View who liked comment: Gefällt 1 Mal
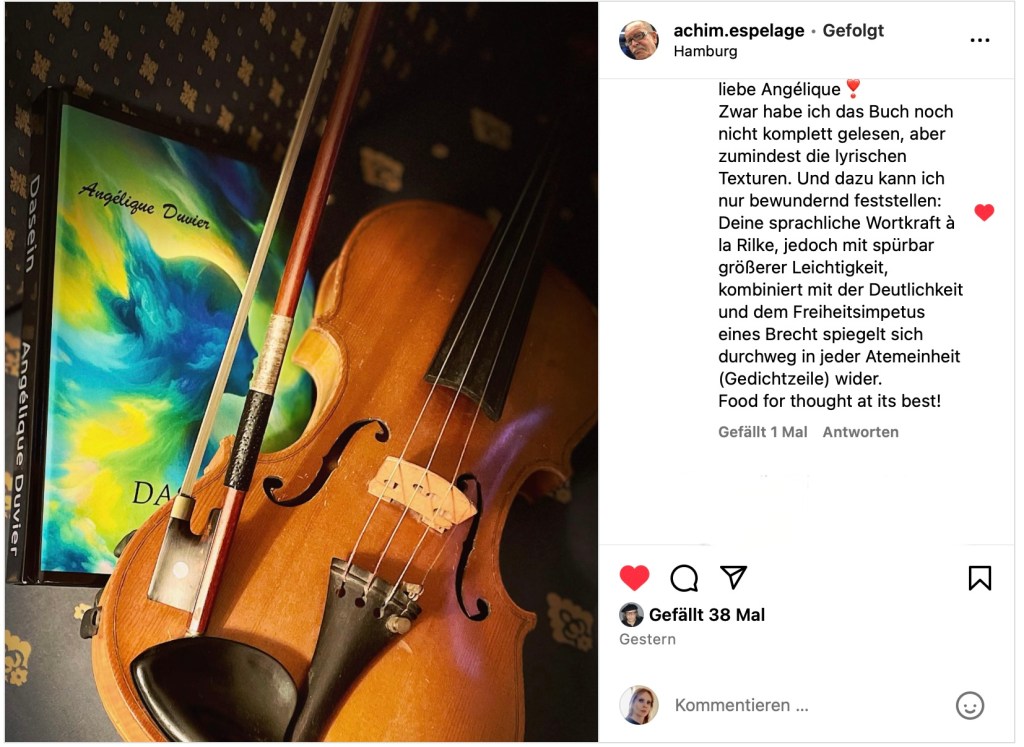 tap(763, 432)
